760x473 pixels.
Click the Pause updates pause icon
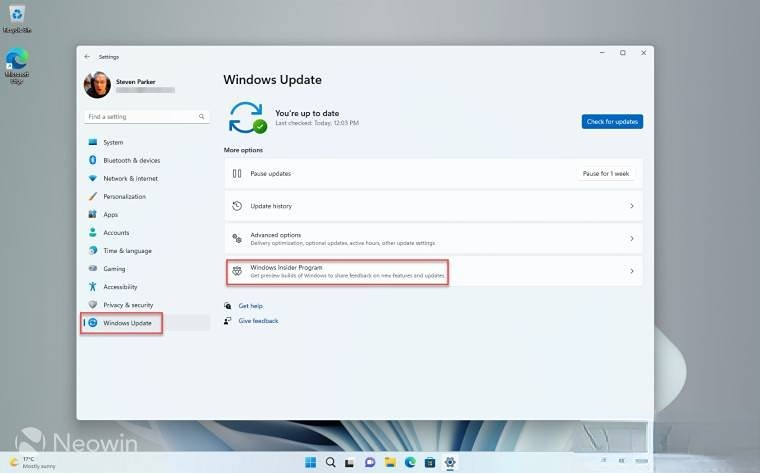coord(237,173)
